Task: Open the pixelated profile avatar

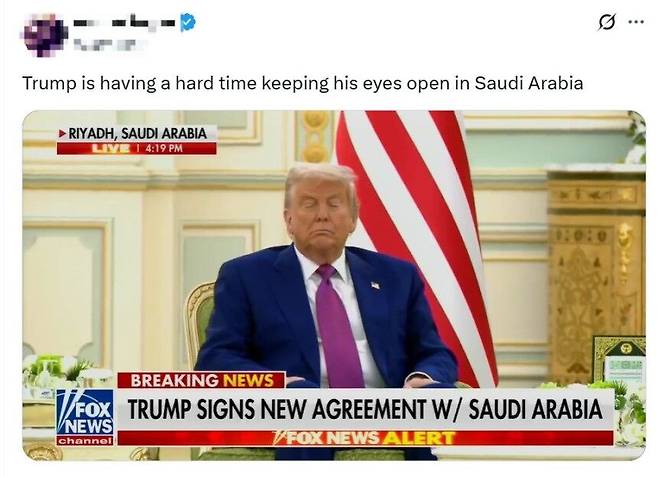Action: coord(44,34)
